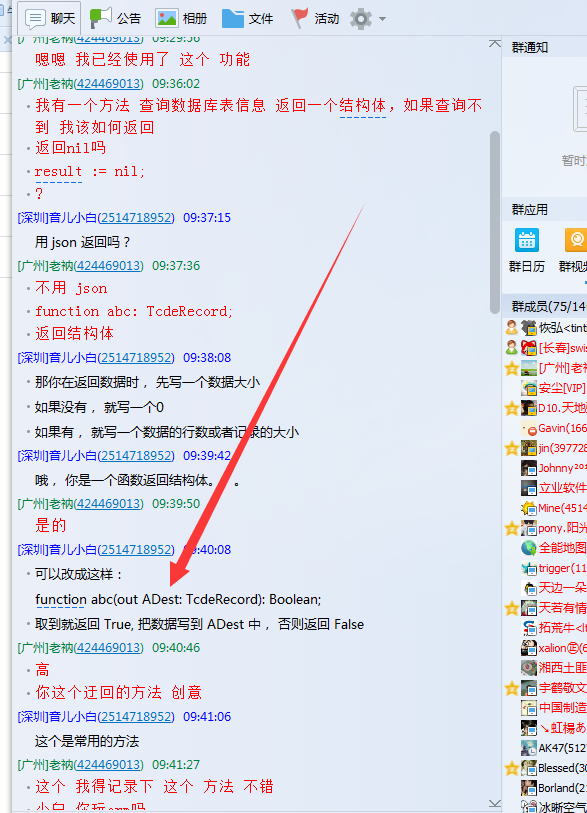Click the avatar of AK47 member

pos(529,748)
